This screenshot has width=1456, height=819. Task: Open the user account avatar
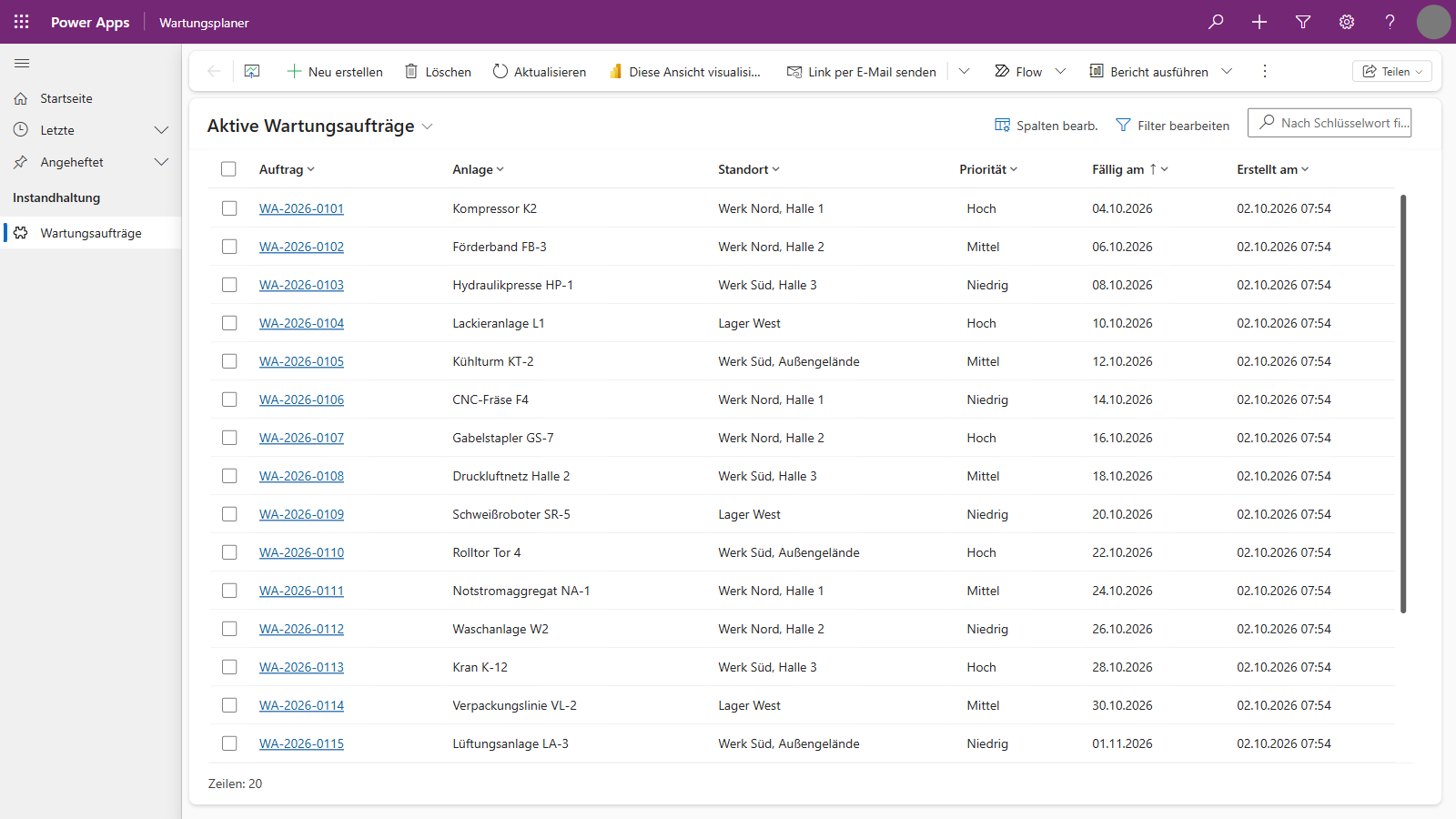pyautogui.click(x=1433, y=22)
